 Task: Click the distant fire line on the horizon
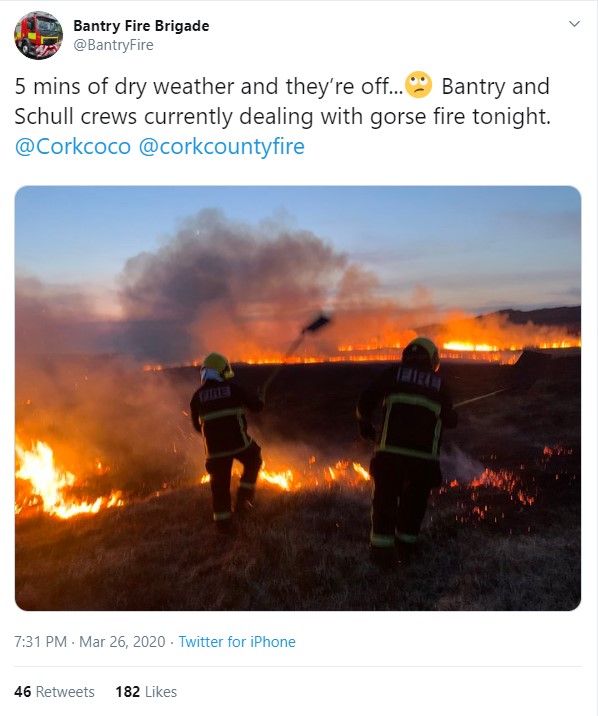click(x=456, y=347)
